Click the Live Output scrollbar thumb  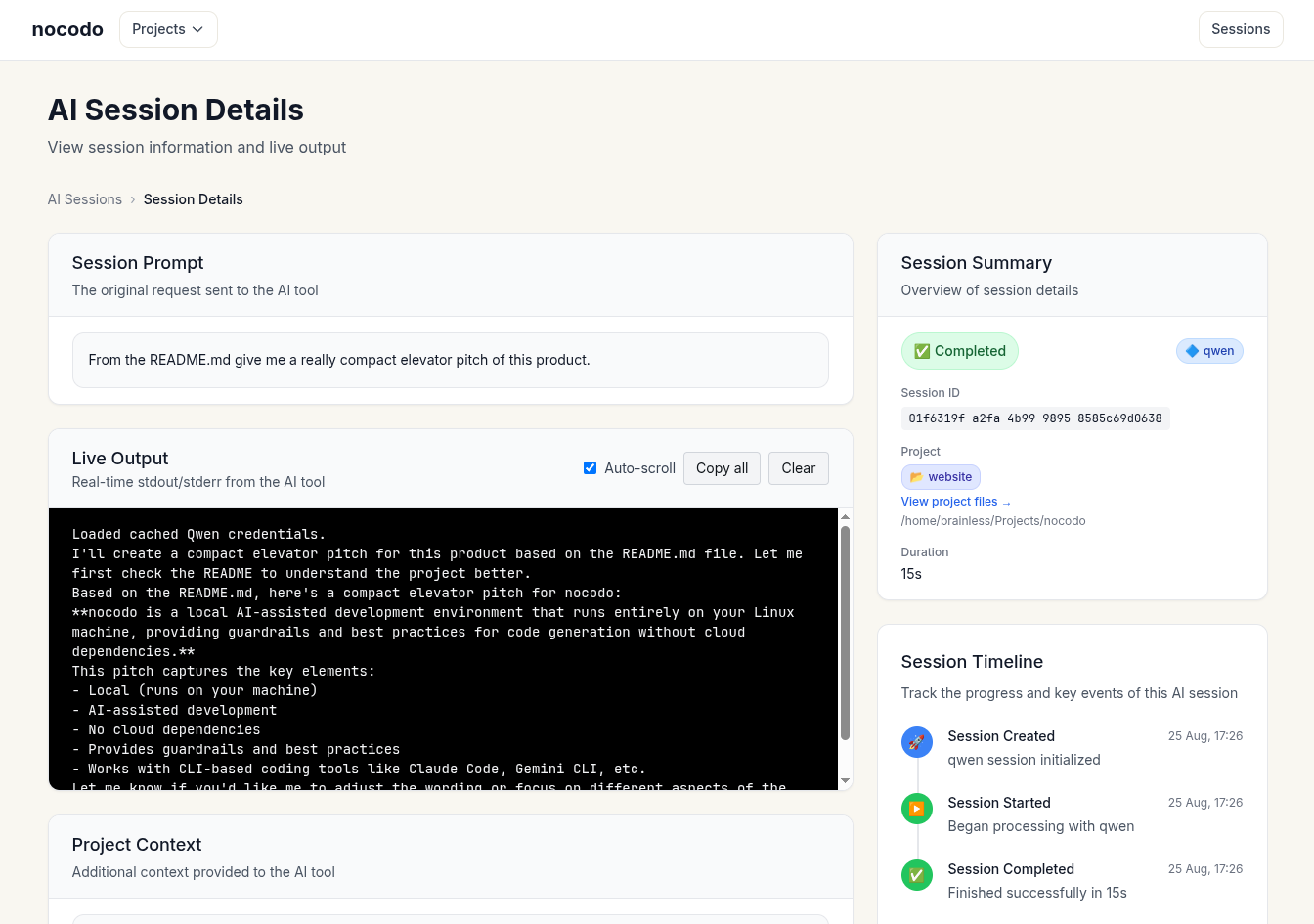click(x=845, y=633)
